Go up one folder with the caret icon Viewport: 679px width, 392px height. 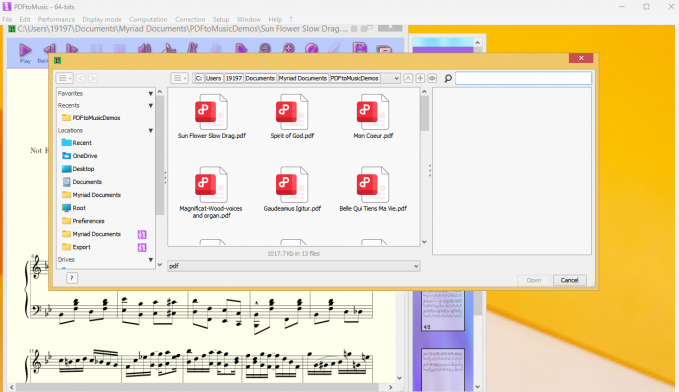click(408, 78)
